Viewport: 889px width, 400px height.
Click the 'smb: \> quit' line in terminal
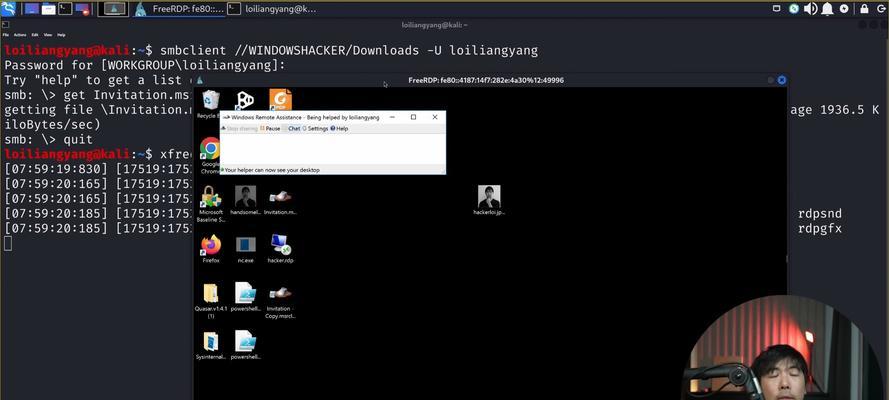coord(48,139)
